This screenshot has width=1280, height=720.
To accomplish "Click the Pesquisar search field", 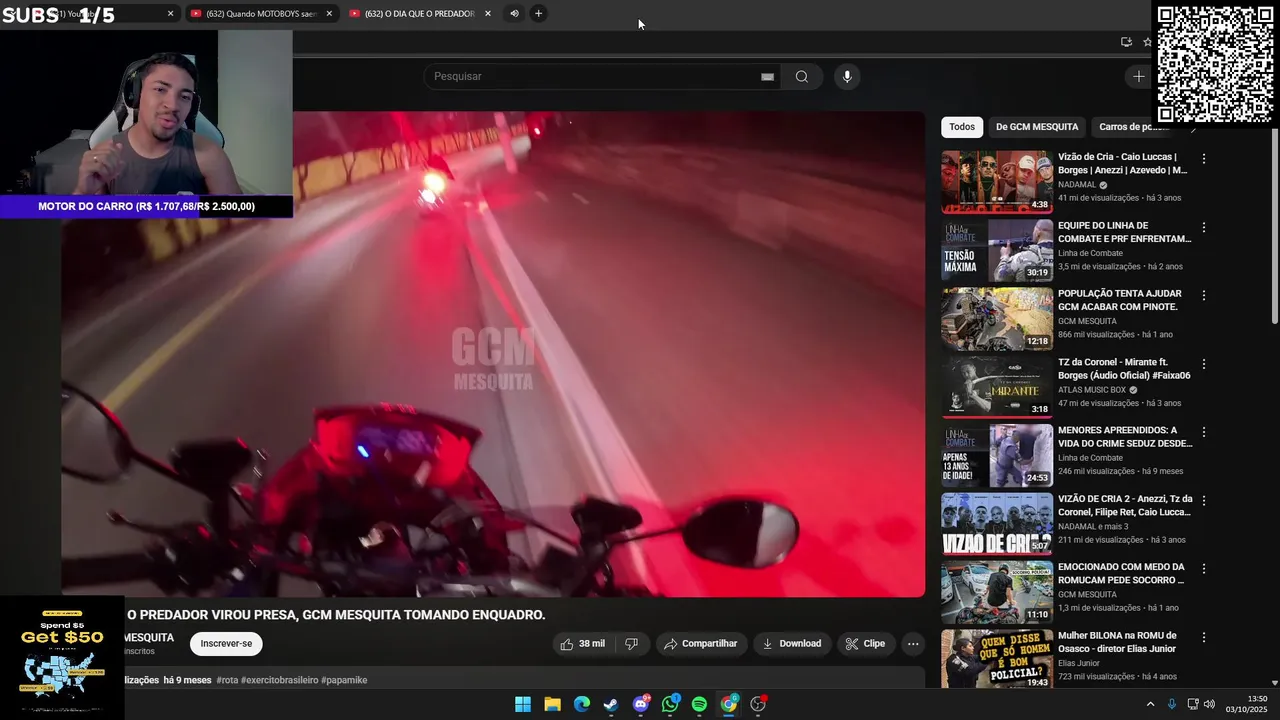I will pos(603,77).
